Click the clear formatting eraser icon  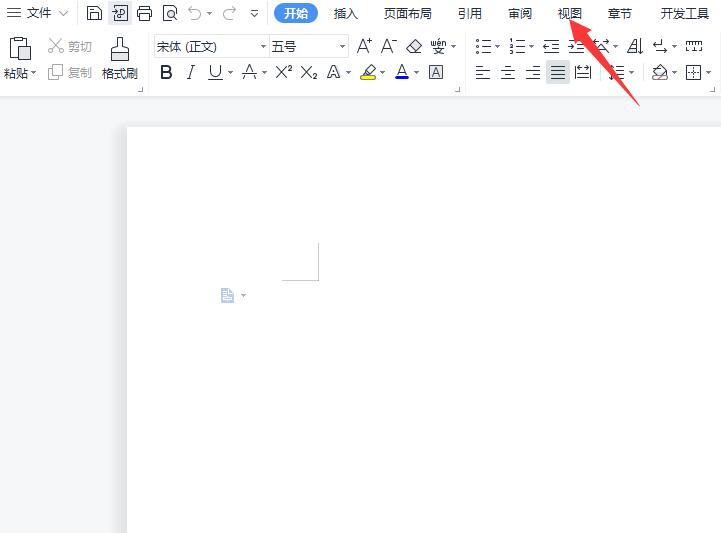click(x=414, y=46)
